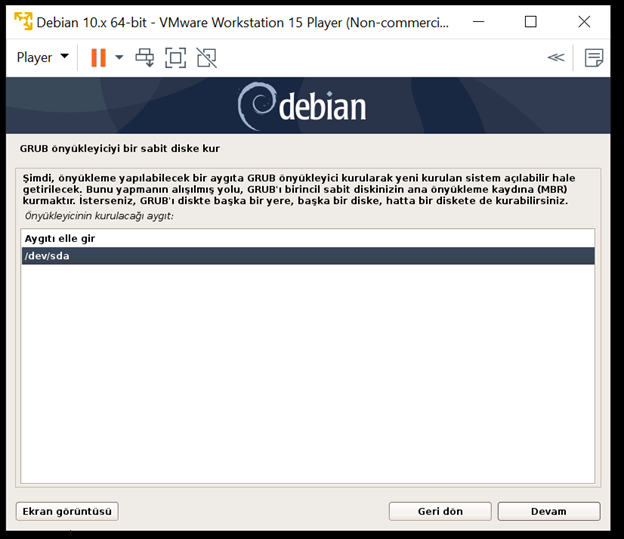Close the VMware Player window
Image resolution: width=624 pixels, height=539 pixels.
coord(584,21)
